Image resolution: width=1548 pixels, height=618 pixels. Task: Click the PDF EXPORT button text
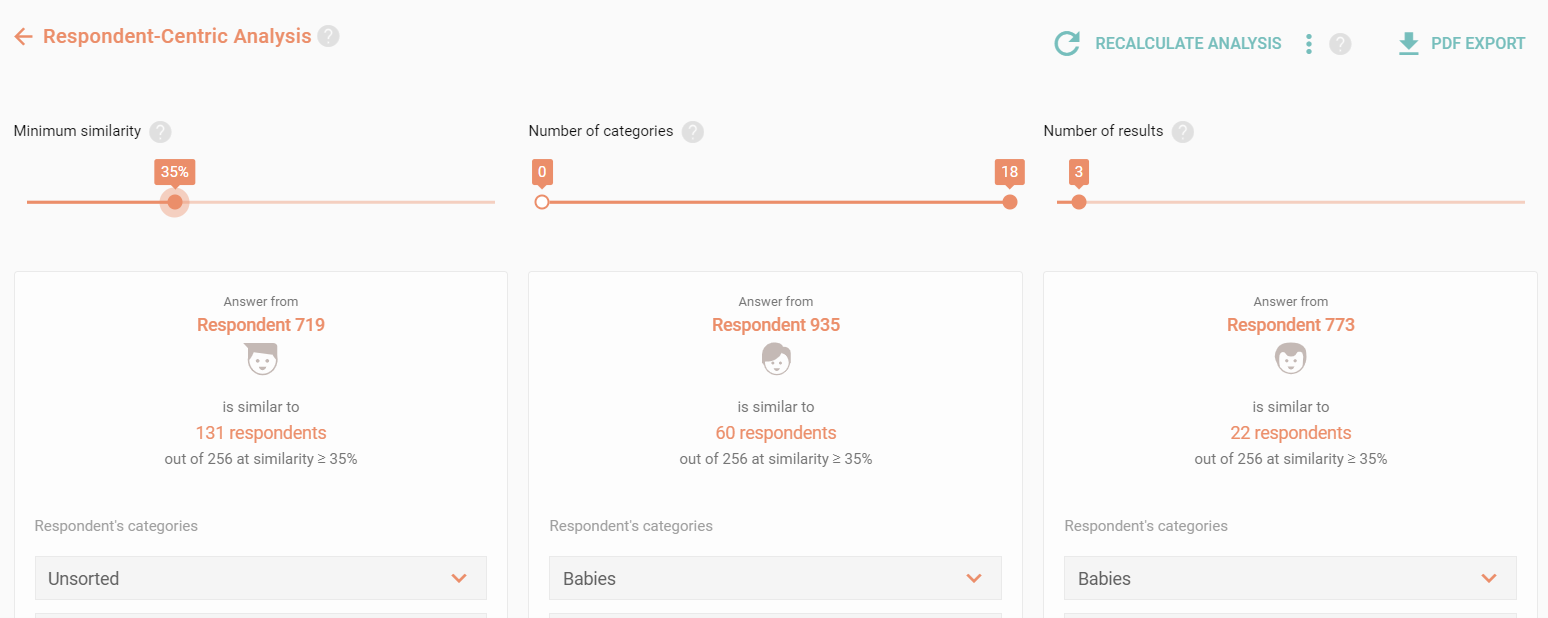(x=1478, y=44)
